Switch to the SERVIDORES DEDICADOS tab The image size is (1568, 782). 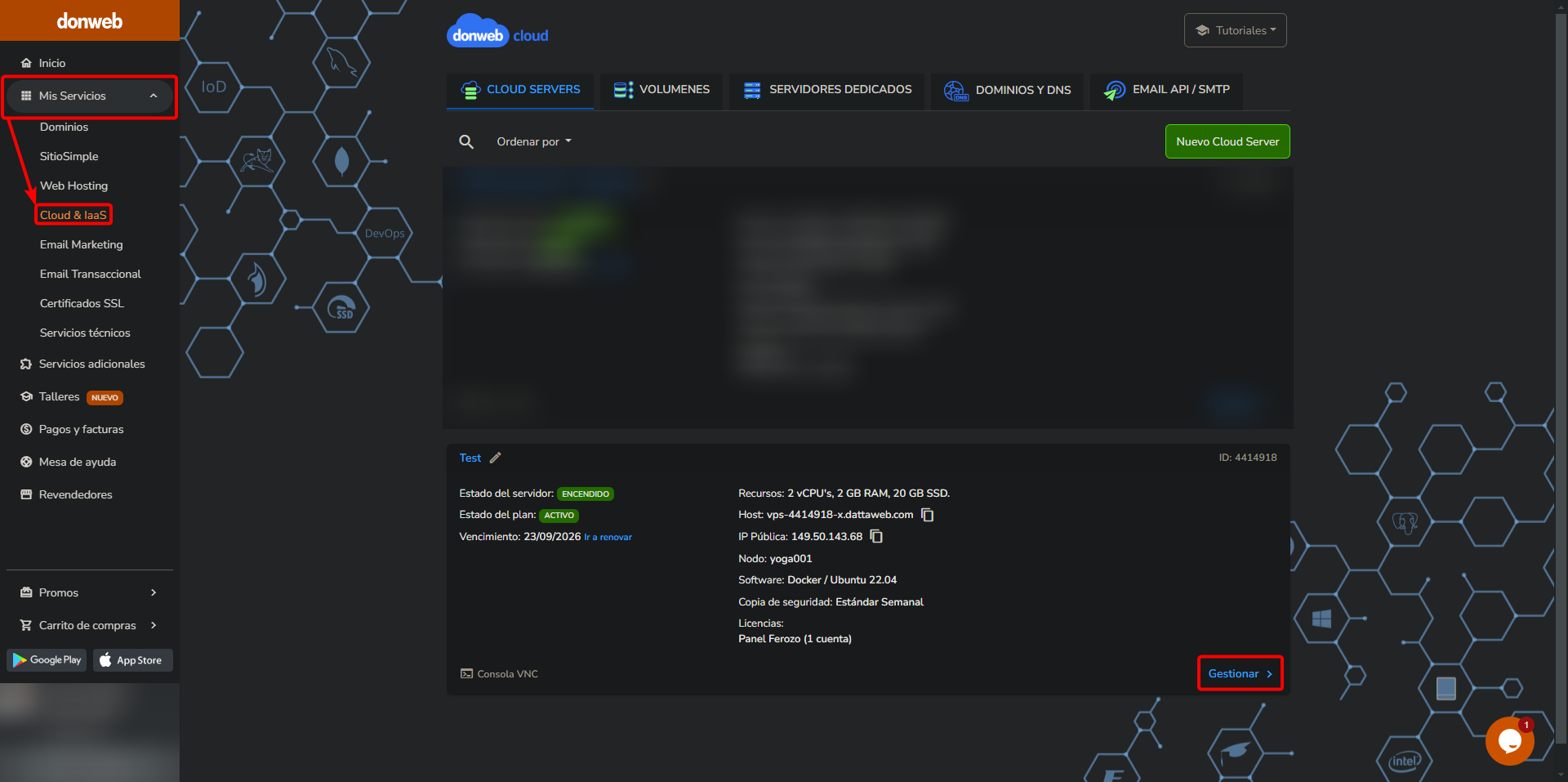[x=827, y=90]
